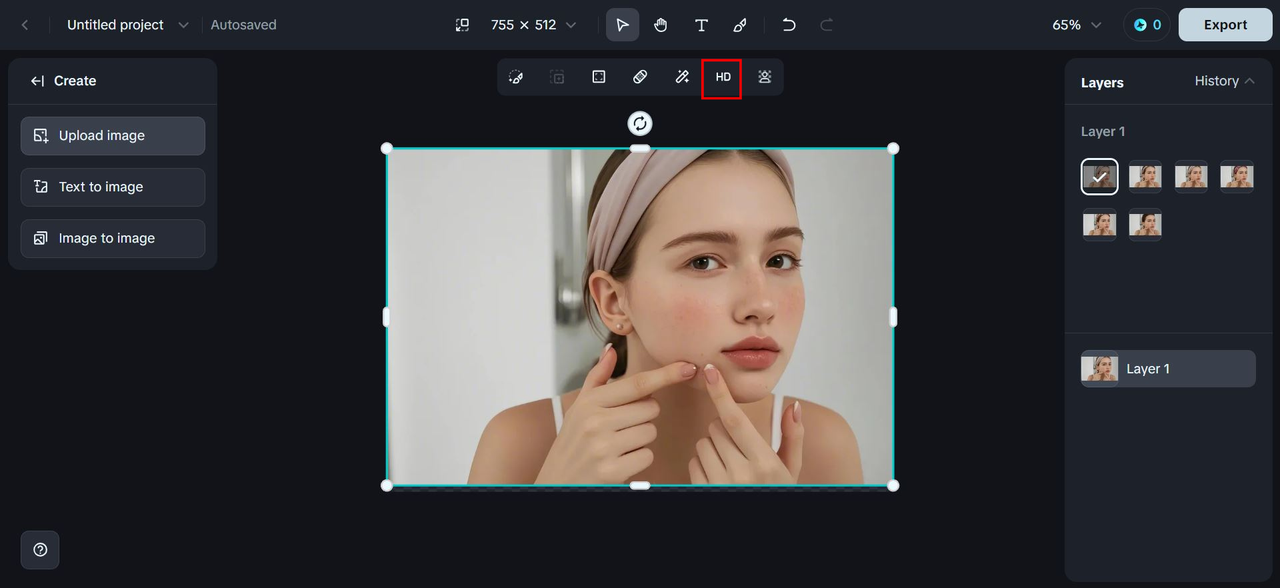Pick the Brush tool from the top toolbar

[740, 24]
